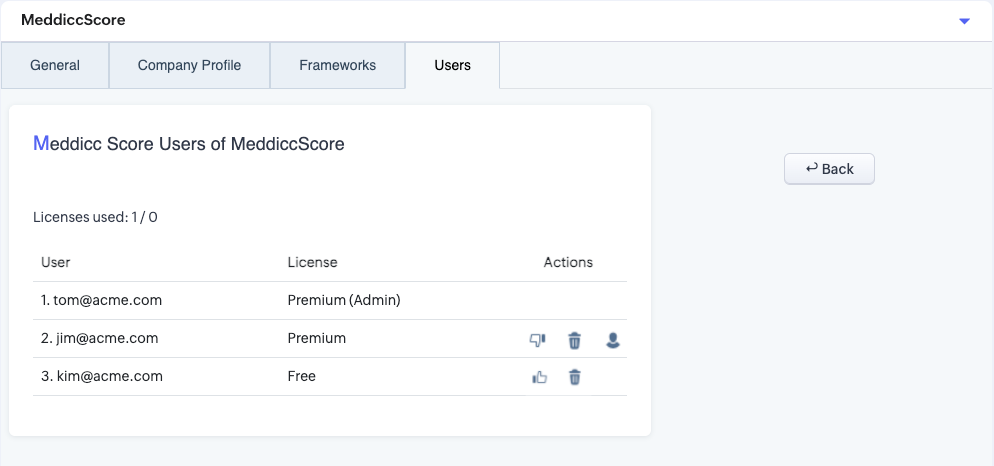Downgrade jim@acme.com with the thumbs-down icon
Image resolution: width=994 pixels, height=466 pixels.
click(x=538, y=340)
